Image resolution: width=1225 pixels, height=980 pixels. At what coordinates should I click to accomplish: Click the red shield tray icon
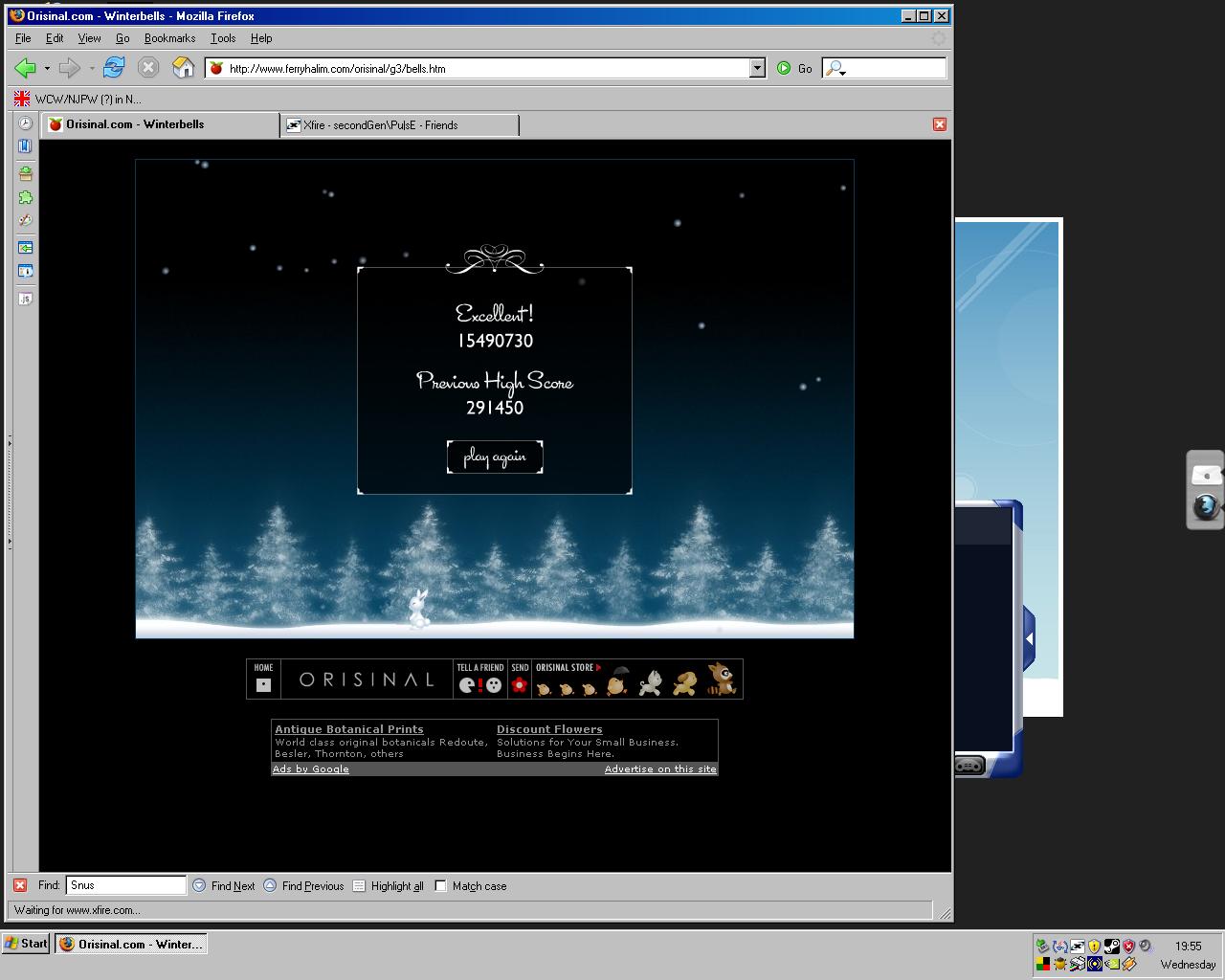point(1128,947)
